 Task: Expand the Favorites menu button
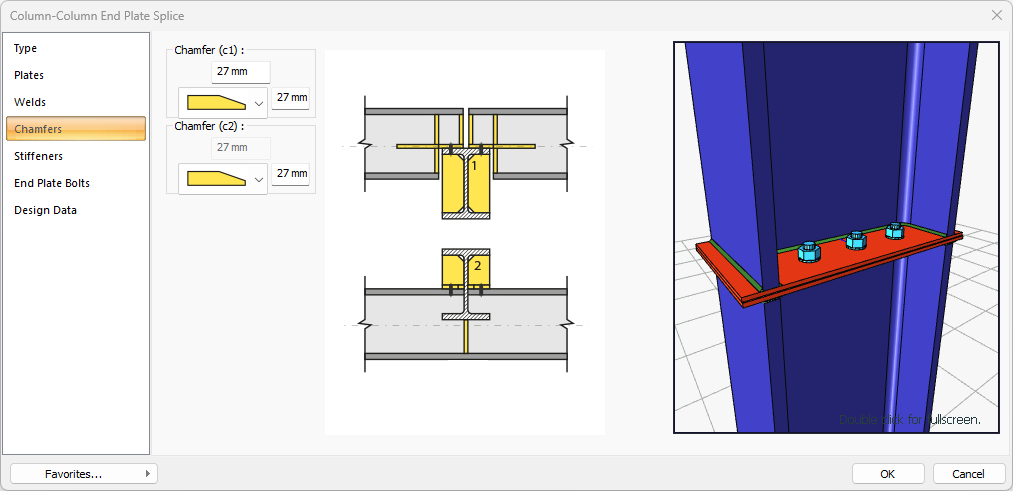pyautogui.click(x=84, y=474)
